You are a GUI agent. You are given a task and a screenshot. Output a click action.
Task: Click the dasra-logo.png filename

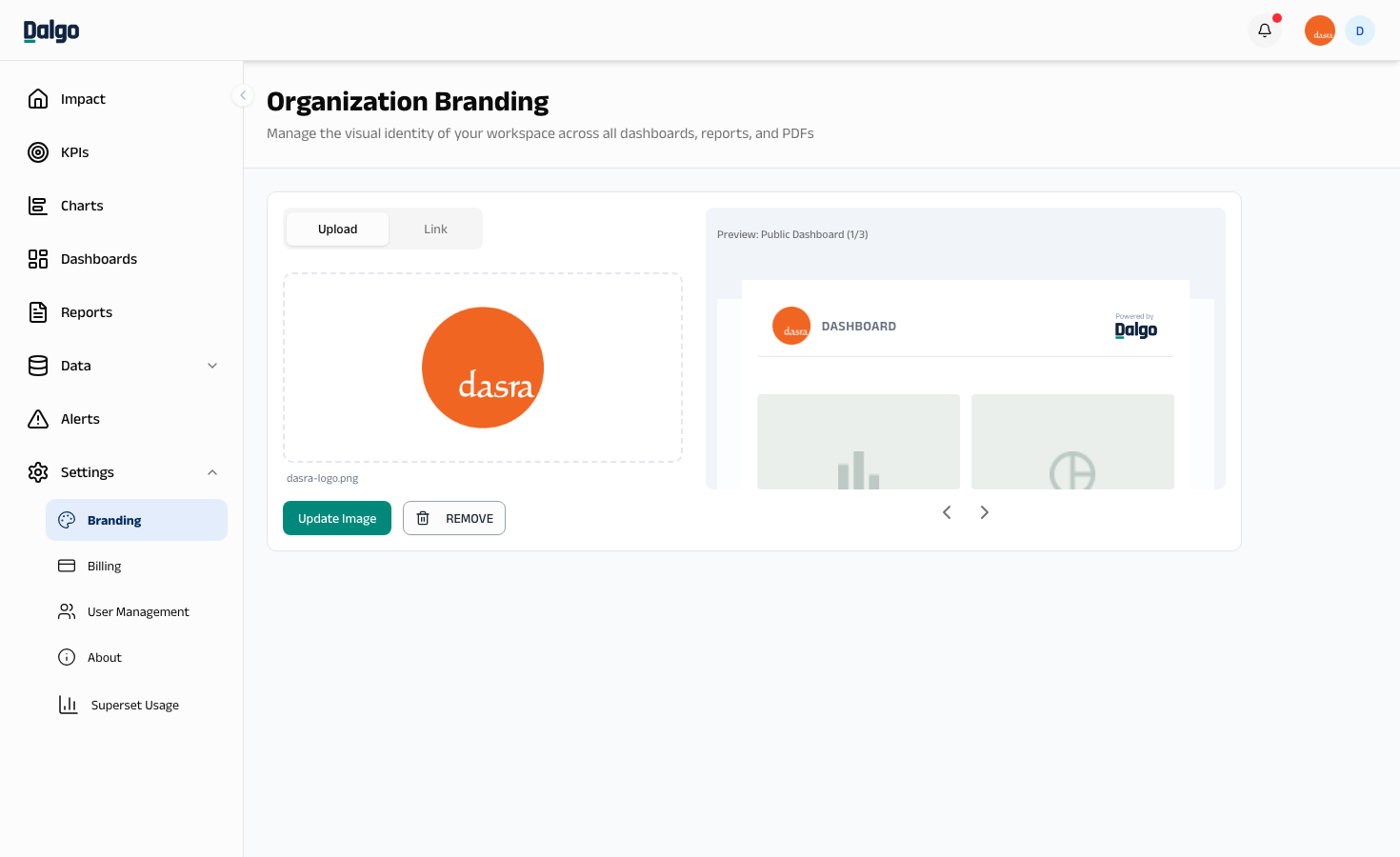pyautogui.click(x=323, y=478)
